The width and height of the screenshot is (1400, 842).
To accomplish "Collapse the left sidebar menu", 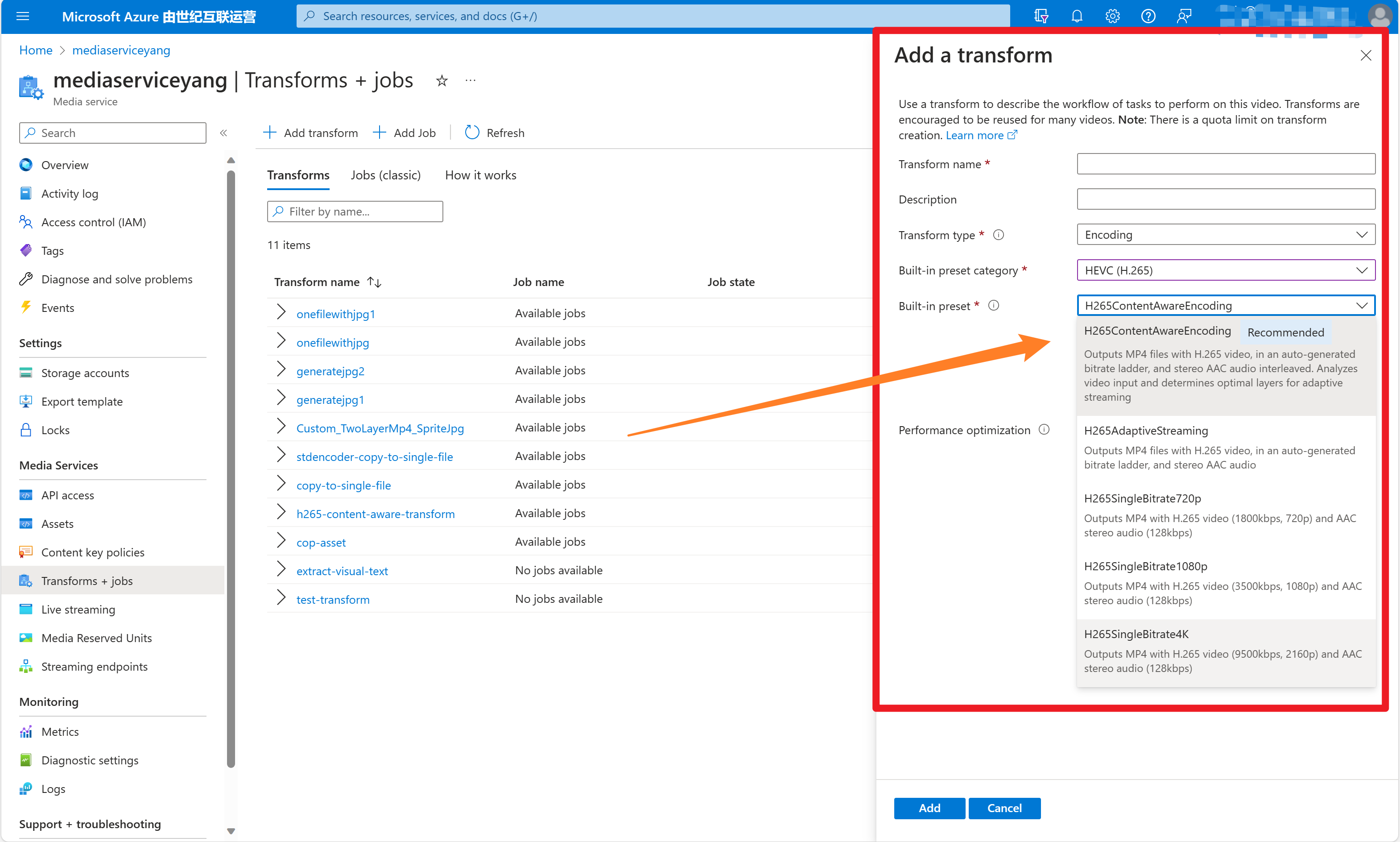I will click(x=223, y=133).
